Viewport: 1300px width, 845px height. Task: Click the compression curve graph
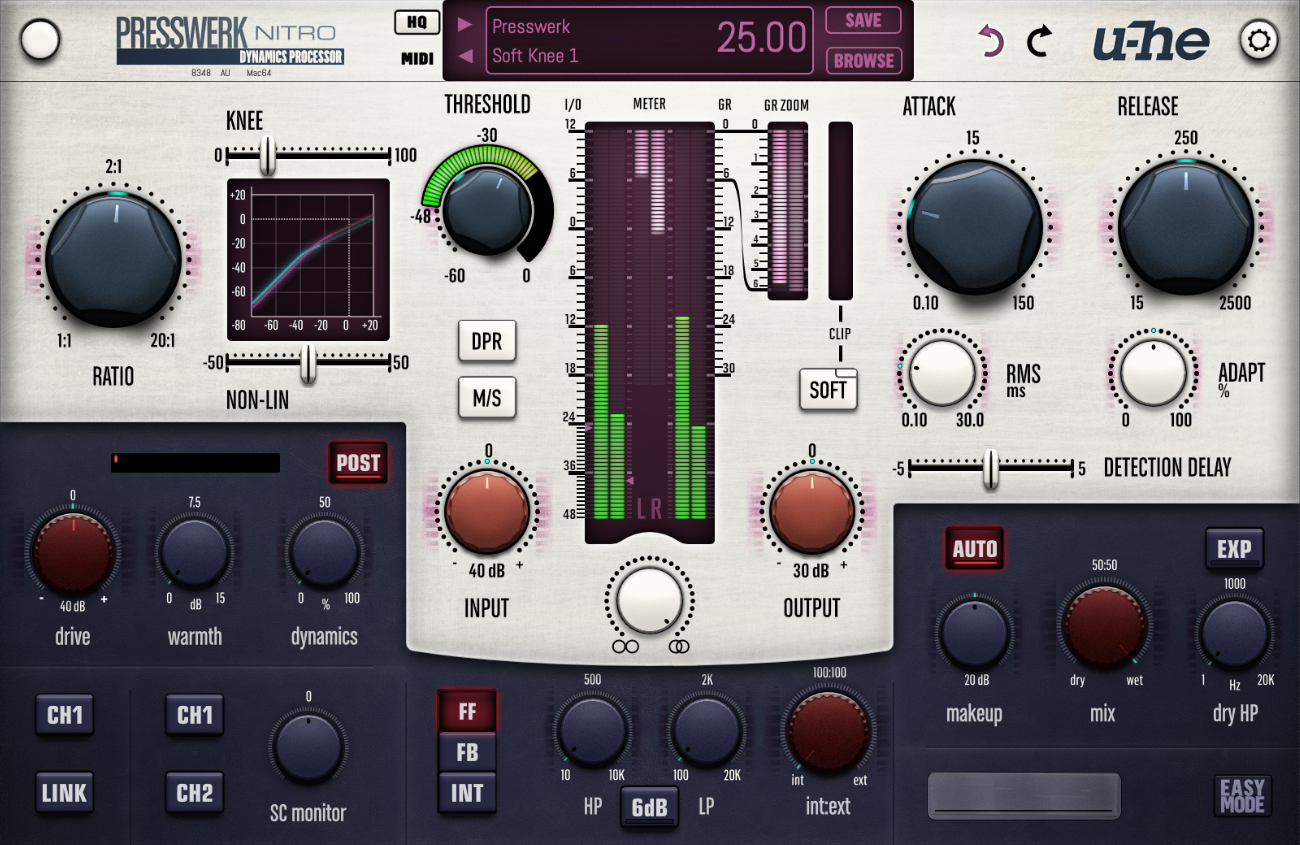[x=308, y=260]
